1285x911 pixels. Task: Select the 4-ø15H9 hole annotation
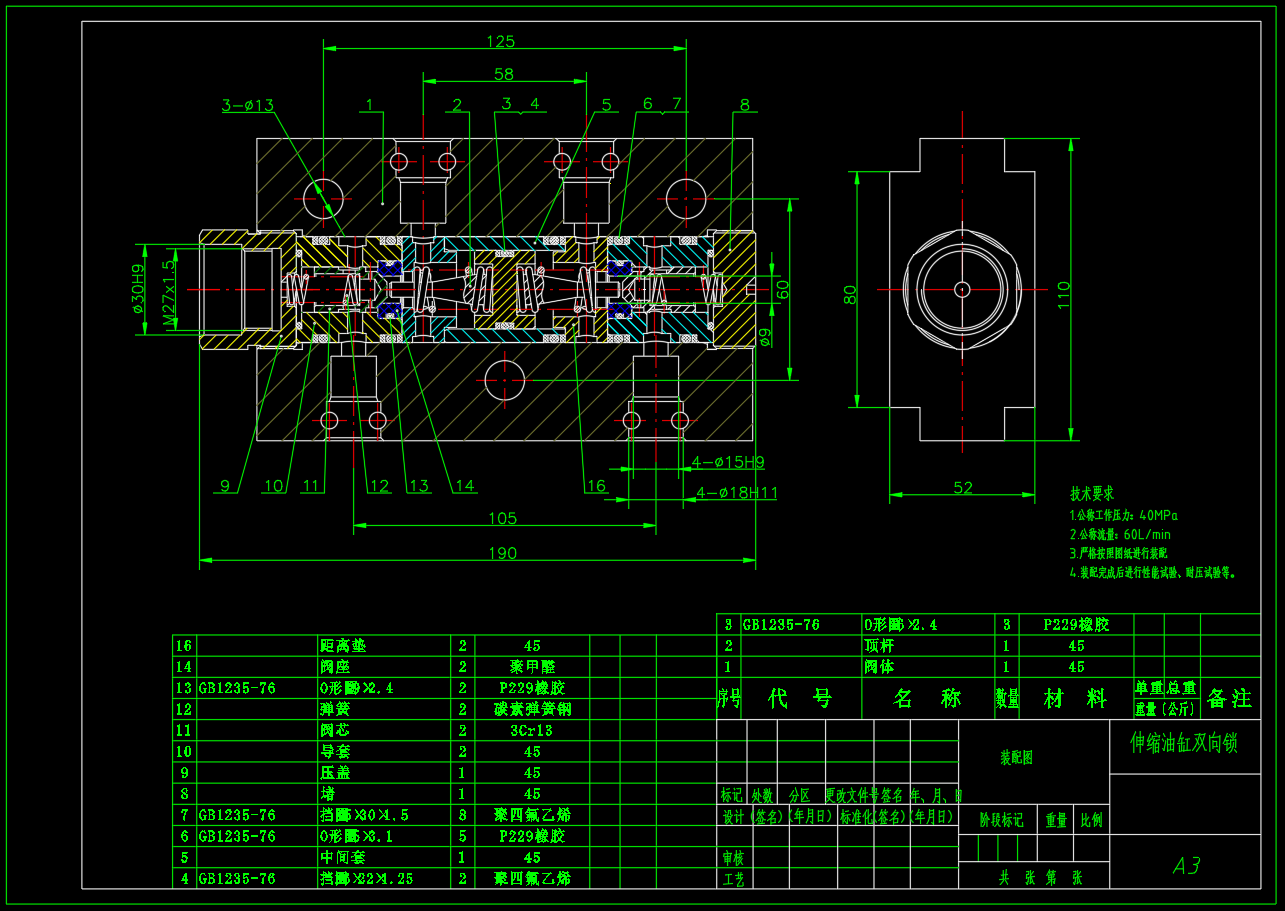point(728,462)
